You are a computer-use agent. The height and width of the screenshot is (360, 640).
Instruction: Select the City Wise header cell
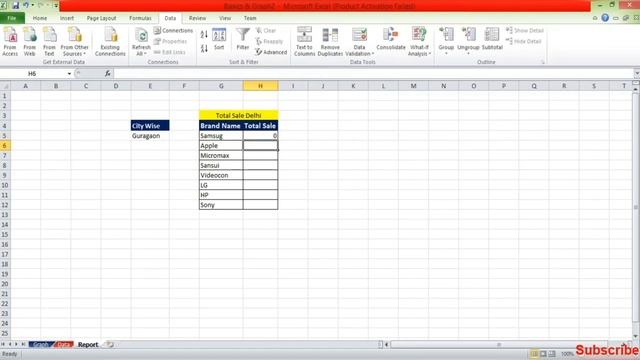click(150, 126)
